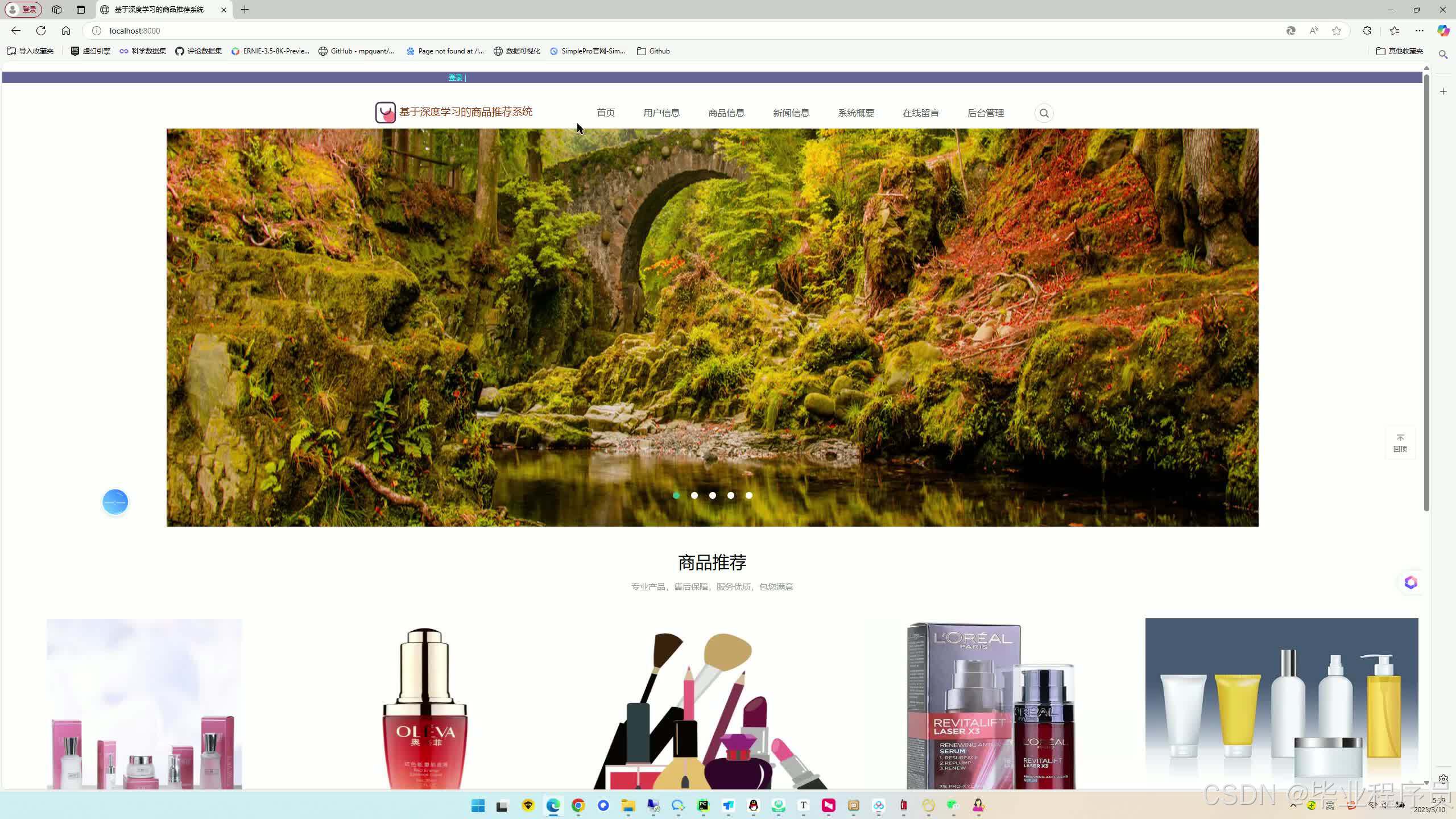Viewport: 1456px width, 819px height.
Task: Open browser extensions icon
Action: [1367, 31]
